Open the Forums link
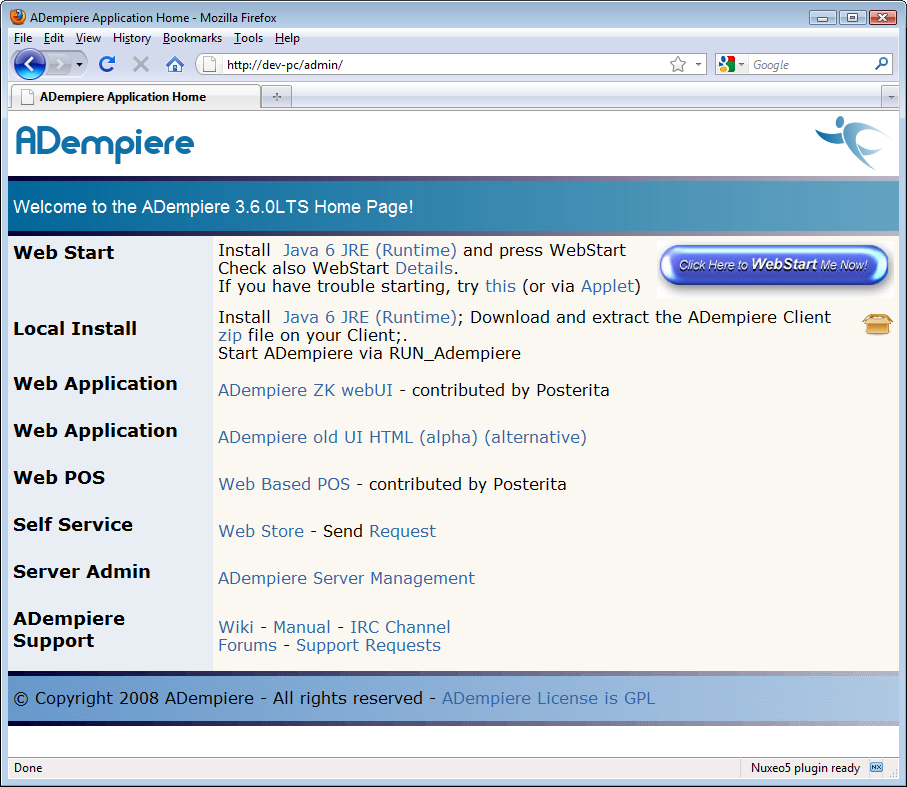This screenshot has height=787, width=907. (x=248, y=645)
